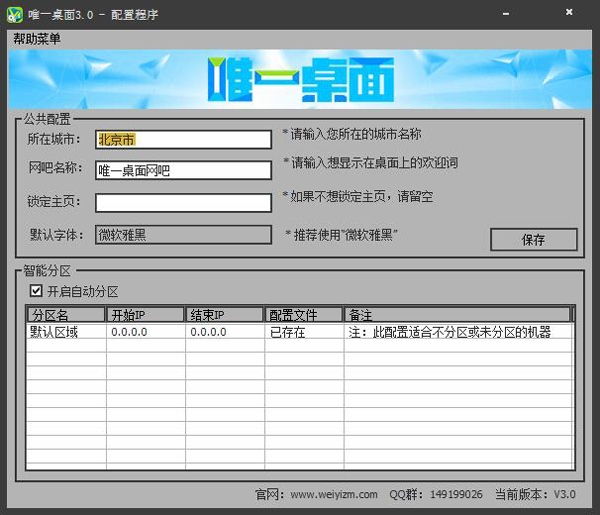Click the 所在城市 input field
The image size is (600, 515).
(x=183, y=140)
